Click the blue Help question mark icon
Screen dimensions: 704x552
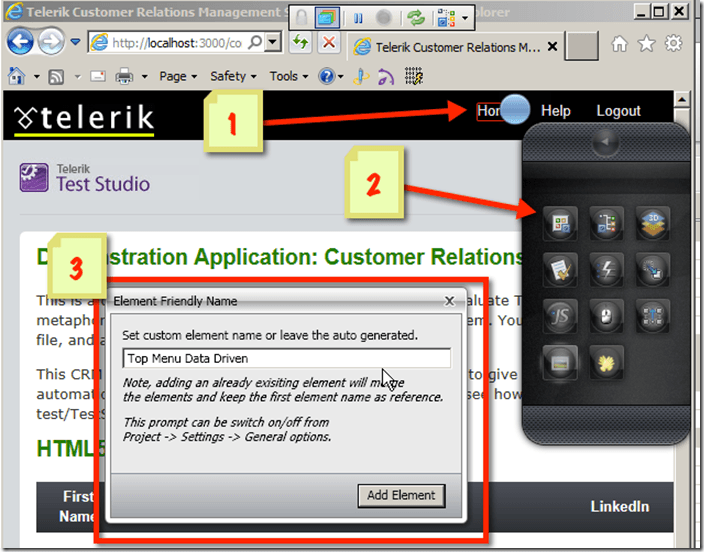326,76
